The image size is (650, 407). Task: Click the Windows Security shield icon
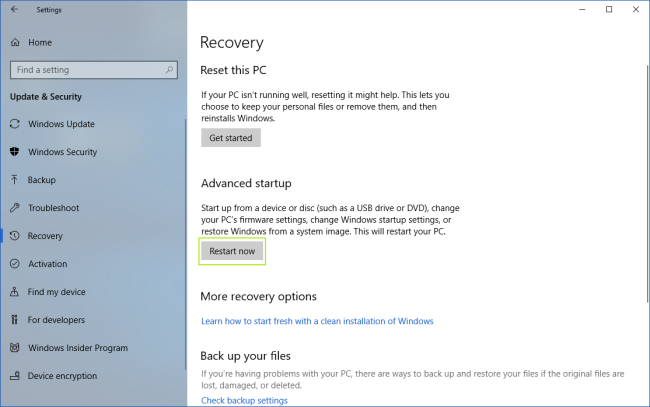15,152
